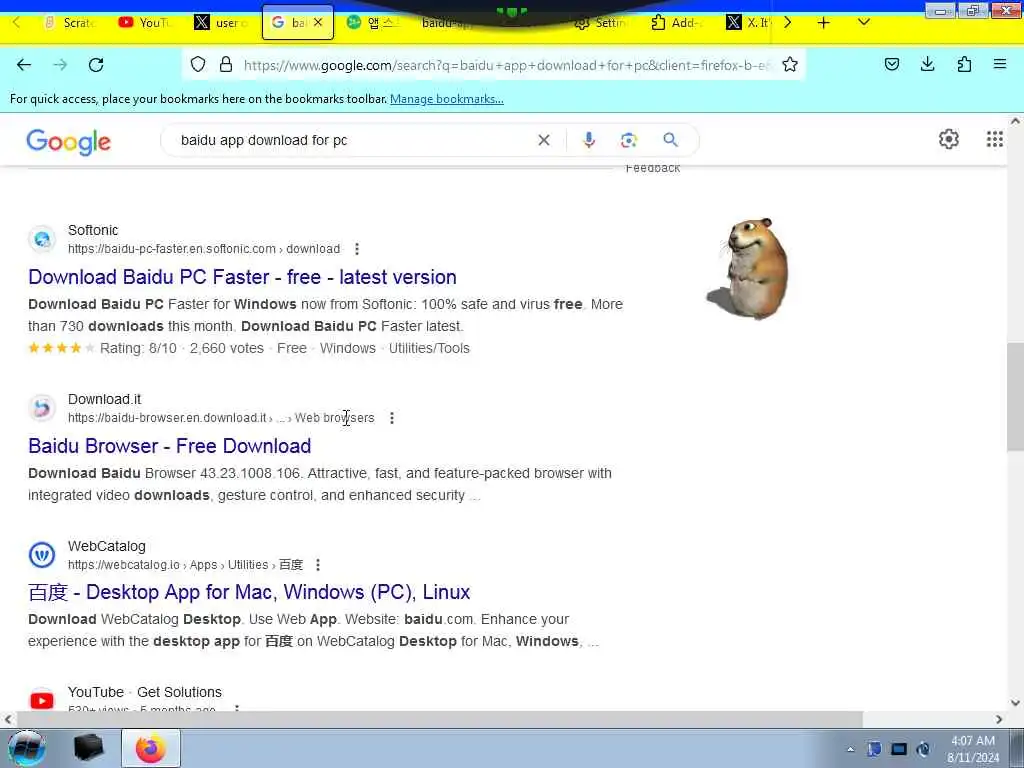Switch to the Scratch tab

(x=69, y=23)
